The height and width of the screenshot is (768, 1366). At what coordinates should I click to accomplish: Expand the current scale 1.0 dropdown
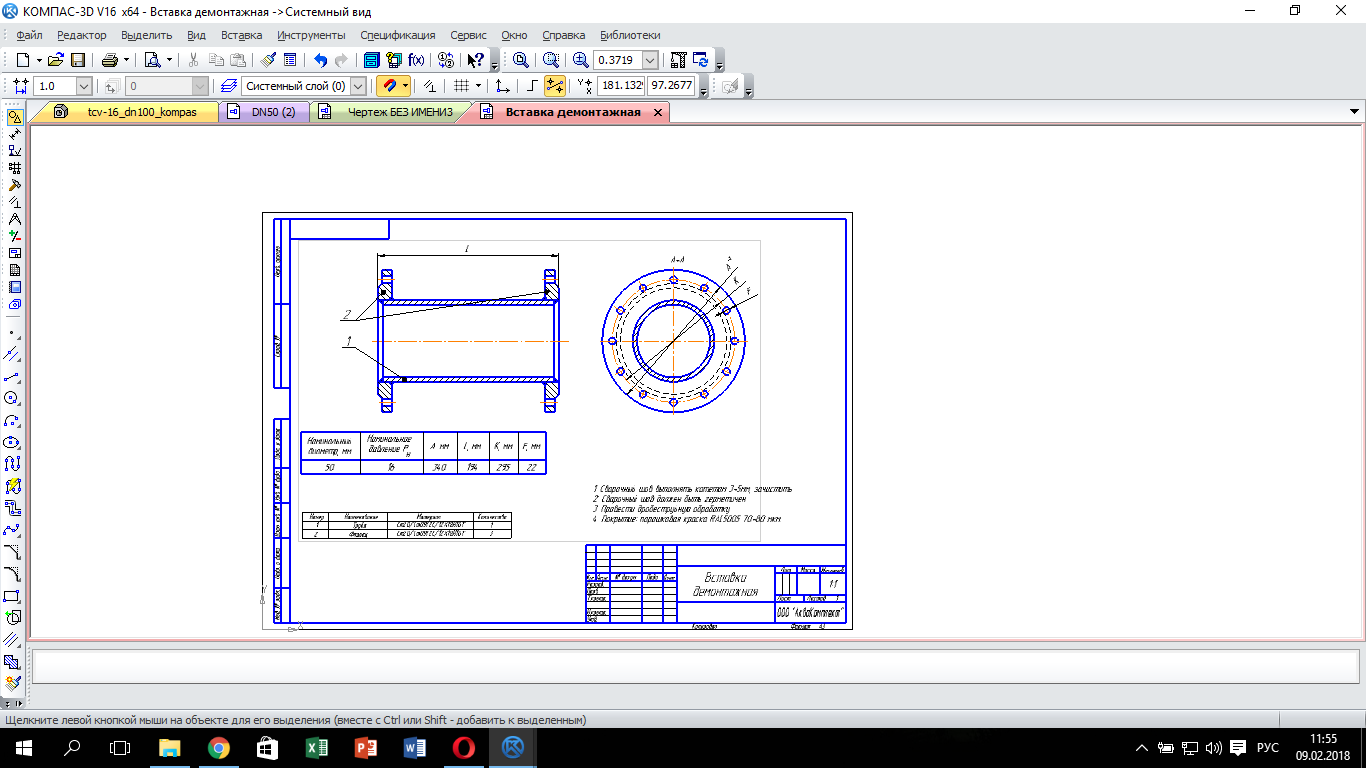[83, 86]
